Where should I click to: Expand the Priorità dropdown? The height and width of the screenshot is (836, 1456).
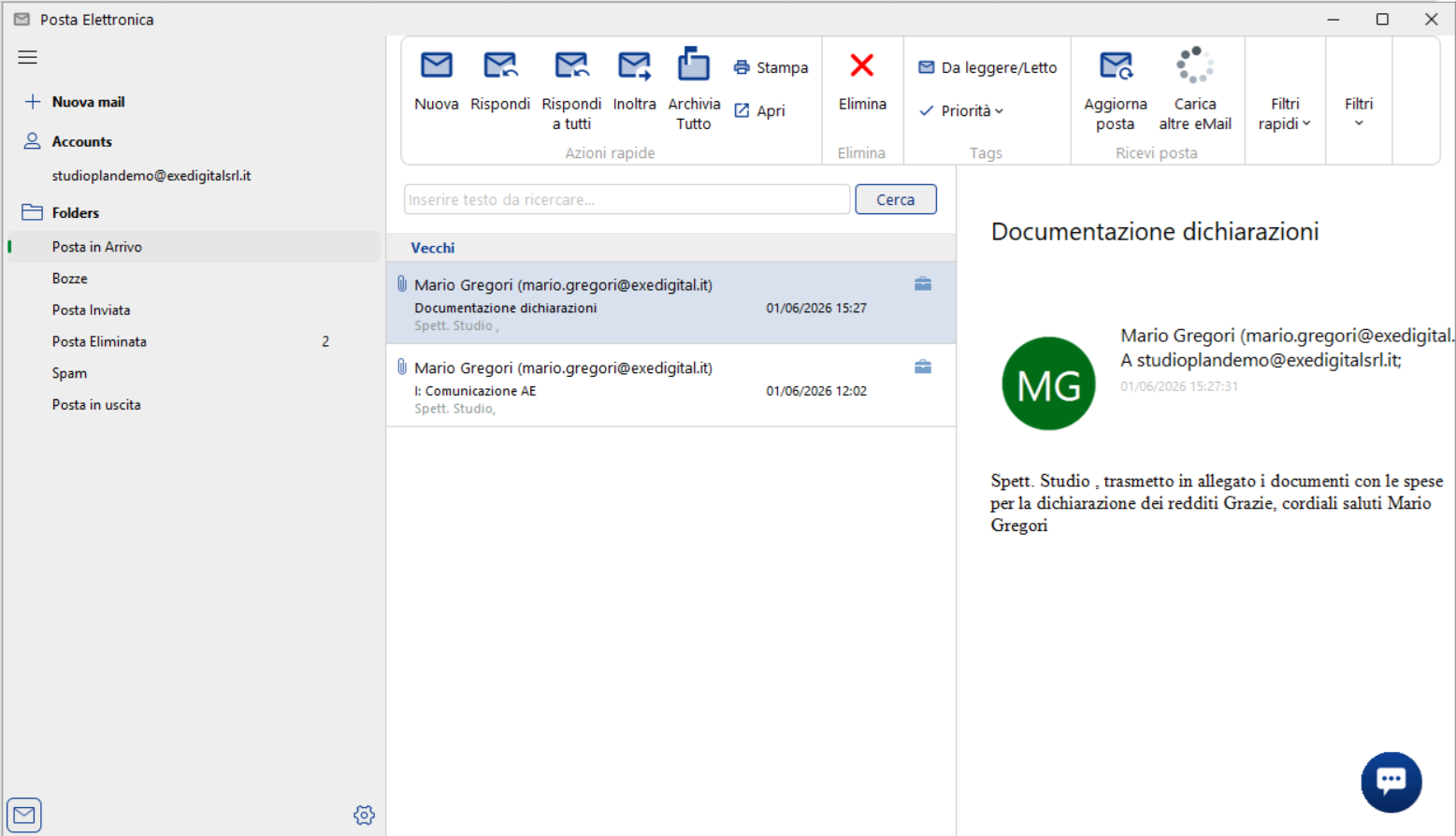tap(961, 110)
